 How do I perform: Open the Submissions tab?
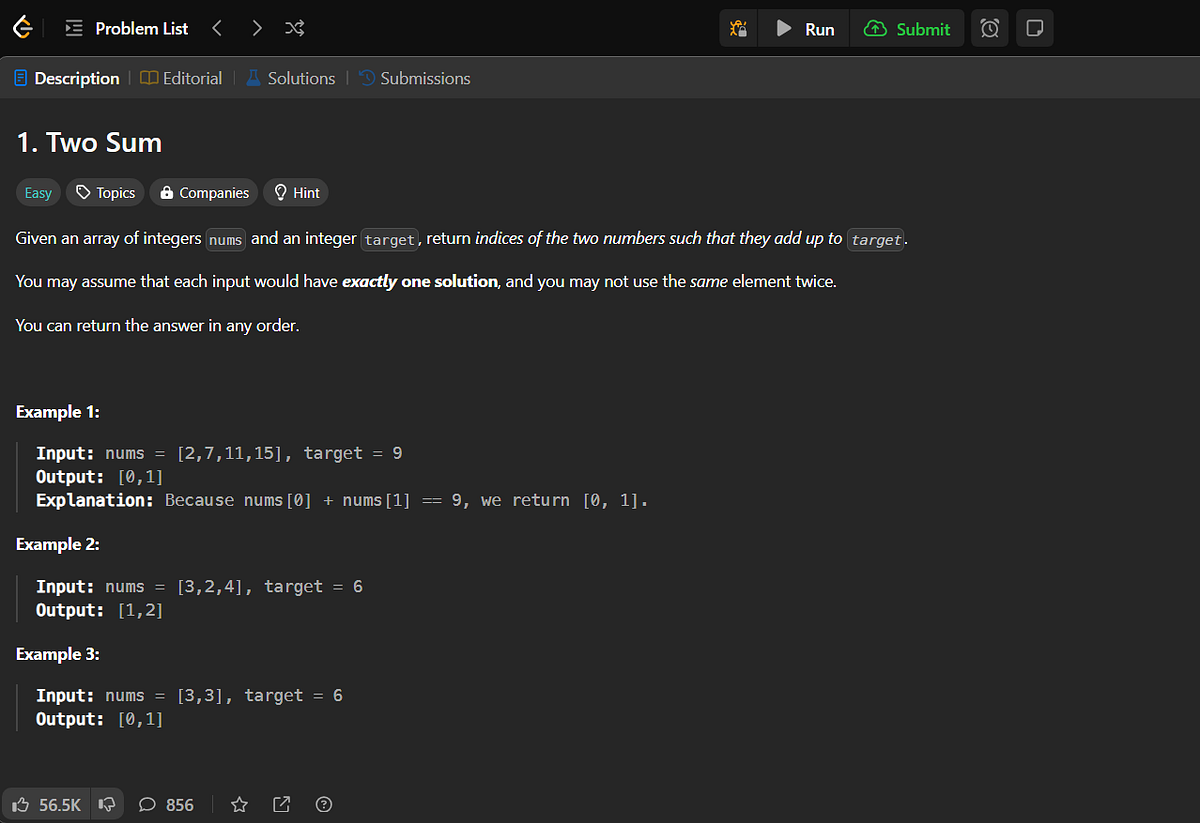point(414,78)
